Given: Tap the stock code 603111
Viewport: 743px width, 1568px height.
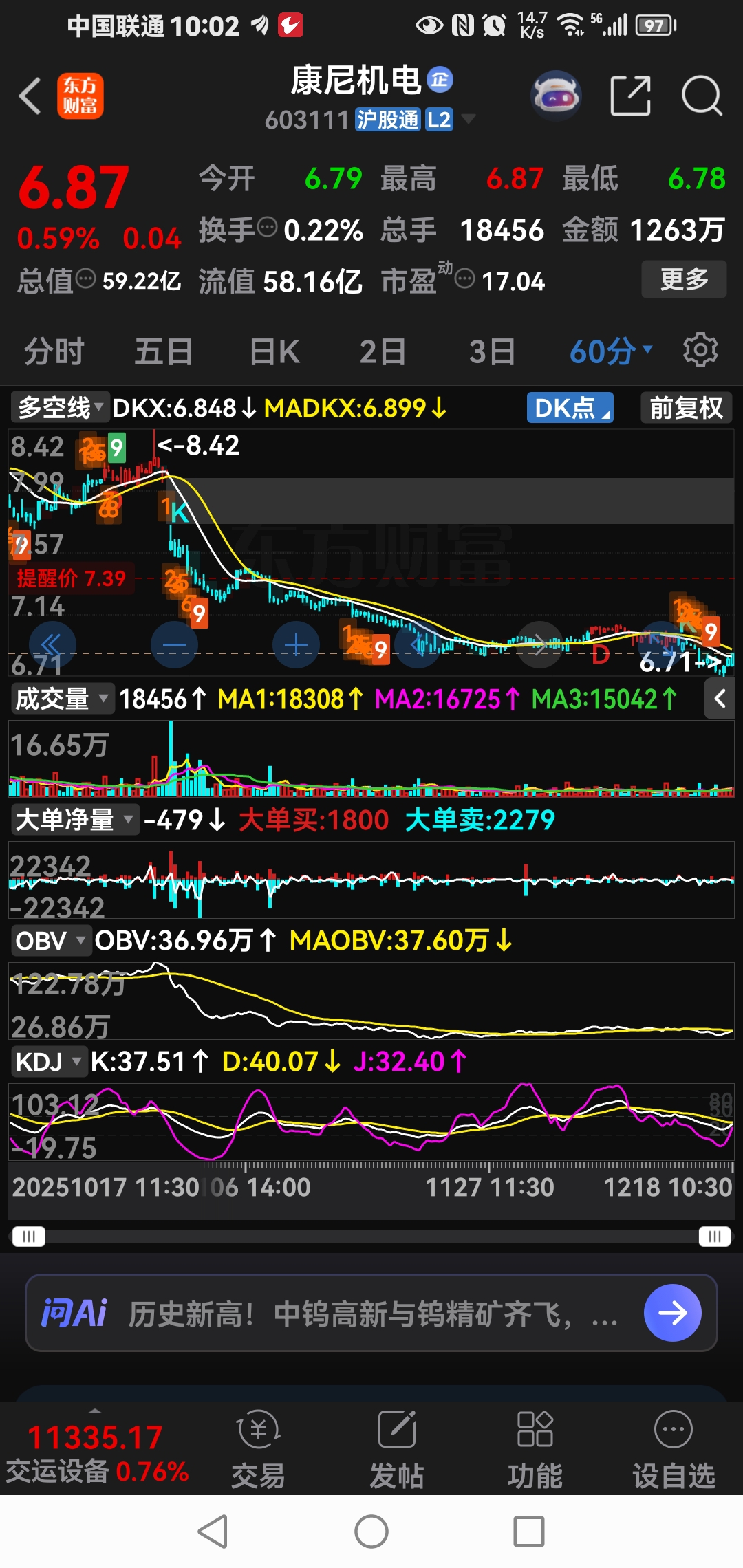Looking at the screenshot, I should (x=308, y=120).
